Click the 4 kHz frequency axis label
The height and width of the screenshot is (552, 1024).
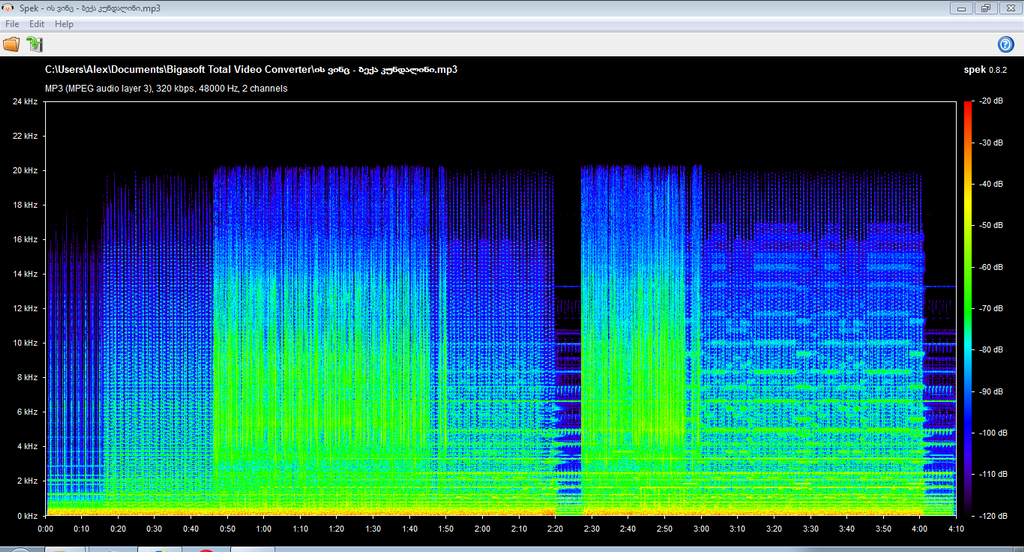point(27,446)
